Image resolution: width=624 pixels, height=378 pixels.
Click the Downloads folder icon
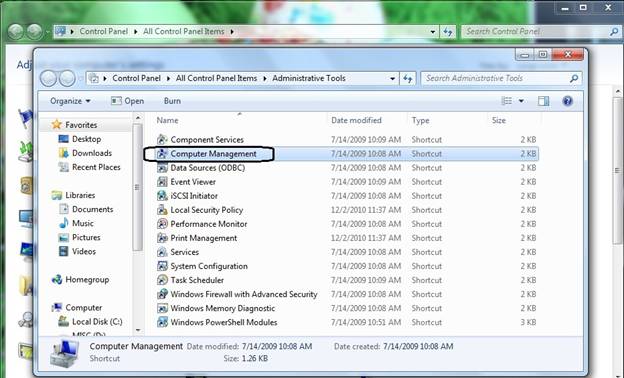(63, 153)
